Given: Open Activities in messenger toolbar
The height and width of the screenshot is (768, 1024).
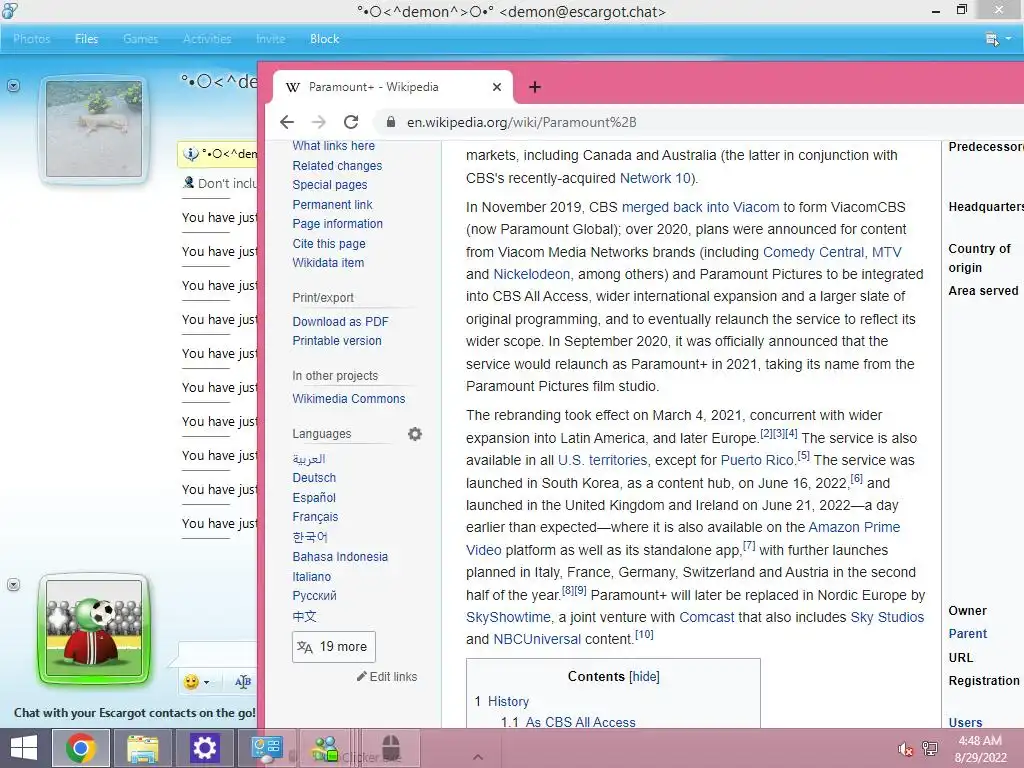Looking at the screenshot, I should point(207,39).
